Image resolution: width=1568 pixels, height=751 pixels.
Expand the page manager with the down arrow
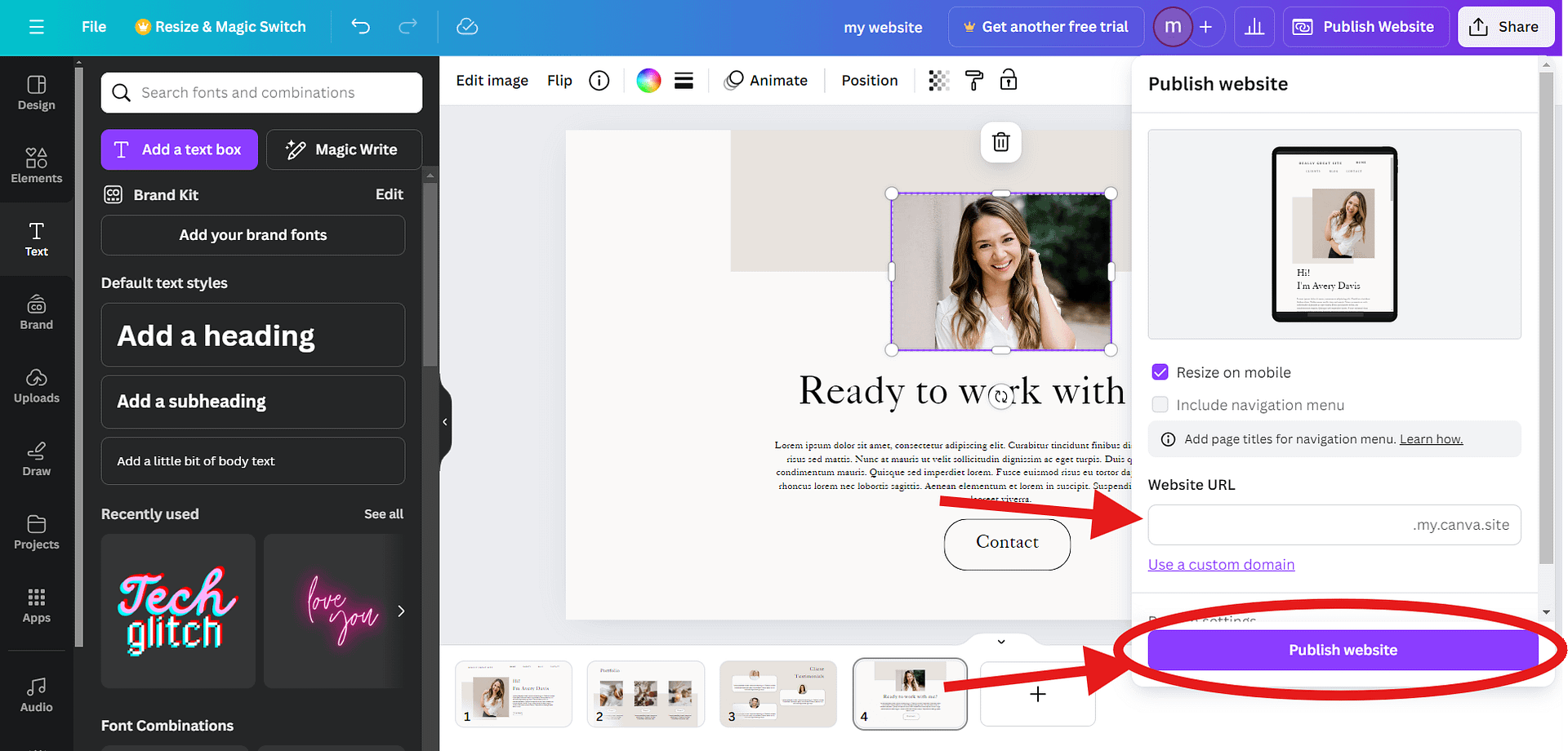click(x=1000, y=641)
